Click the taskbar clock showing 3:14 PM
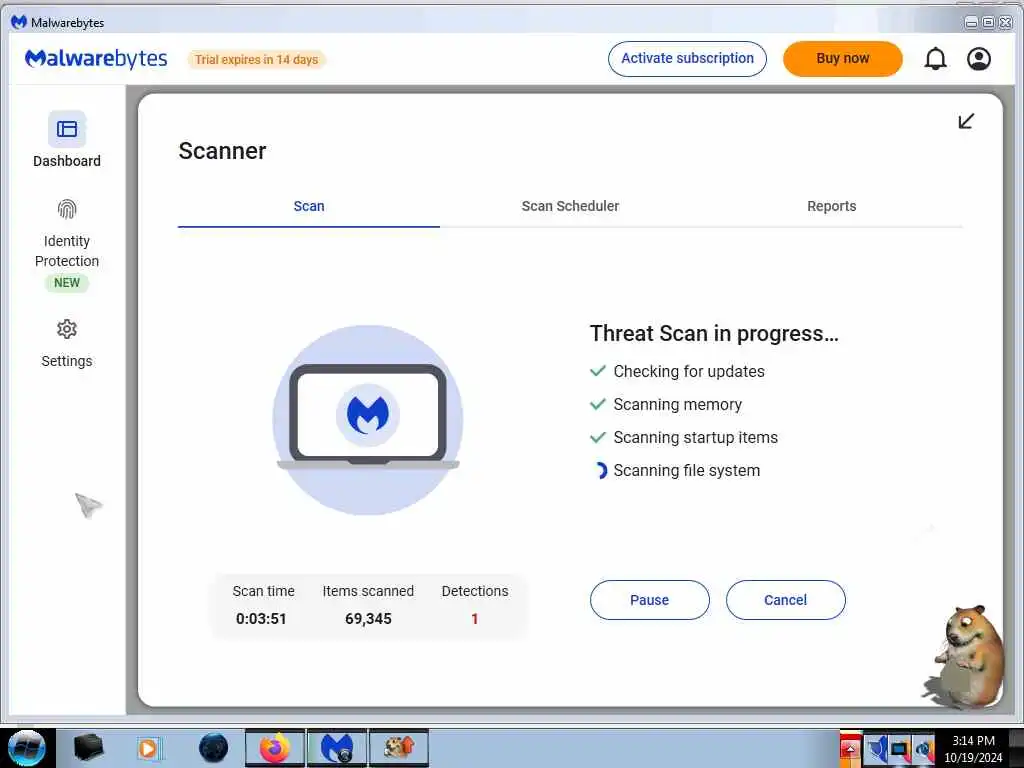The width and height of the screenshot is (1024, 768). [x=973, y=749]
